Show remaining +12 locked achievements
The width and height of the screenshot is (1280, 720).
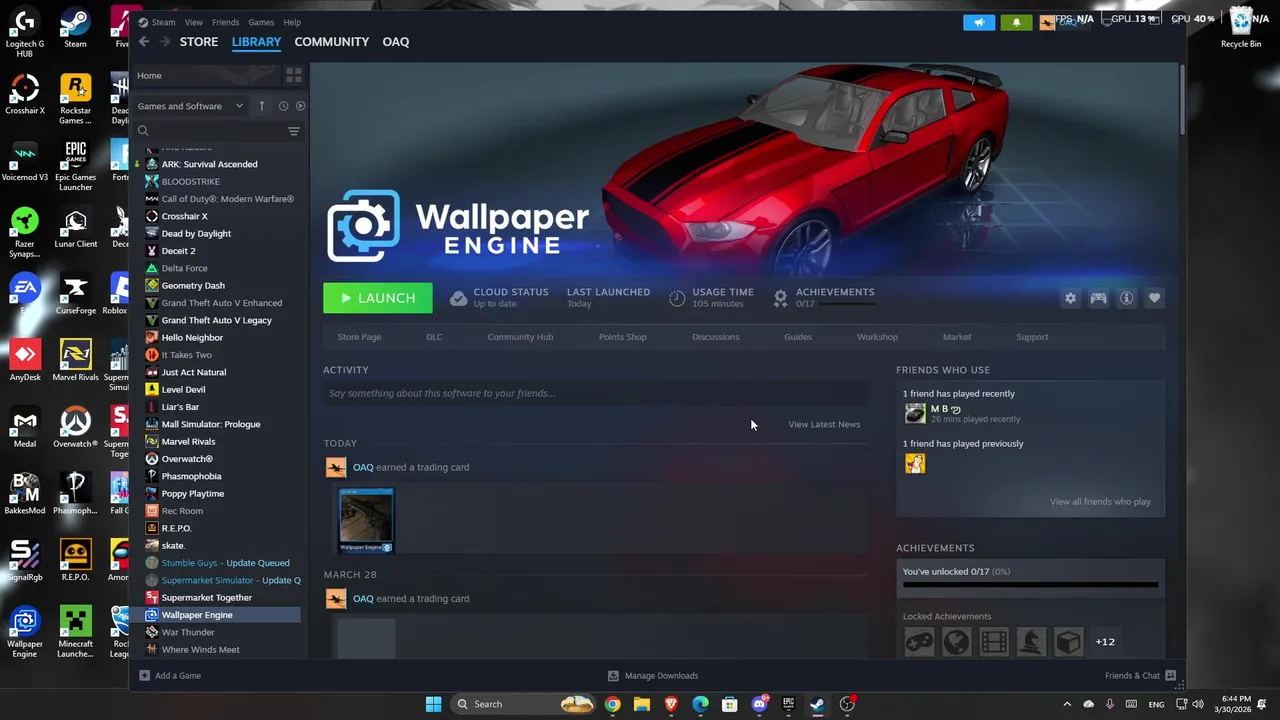[1105, 642]
